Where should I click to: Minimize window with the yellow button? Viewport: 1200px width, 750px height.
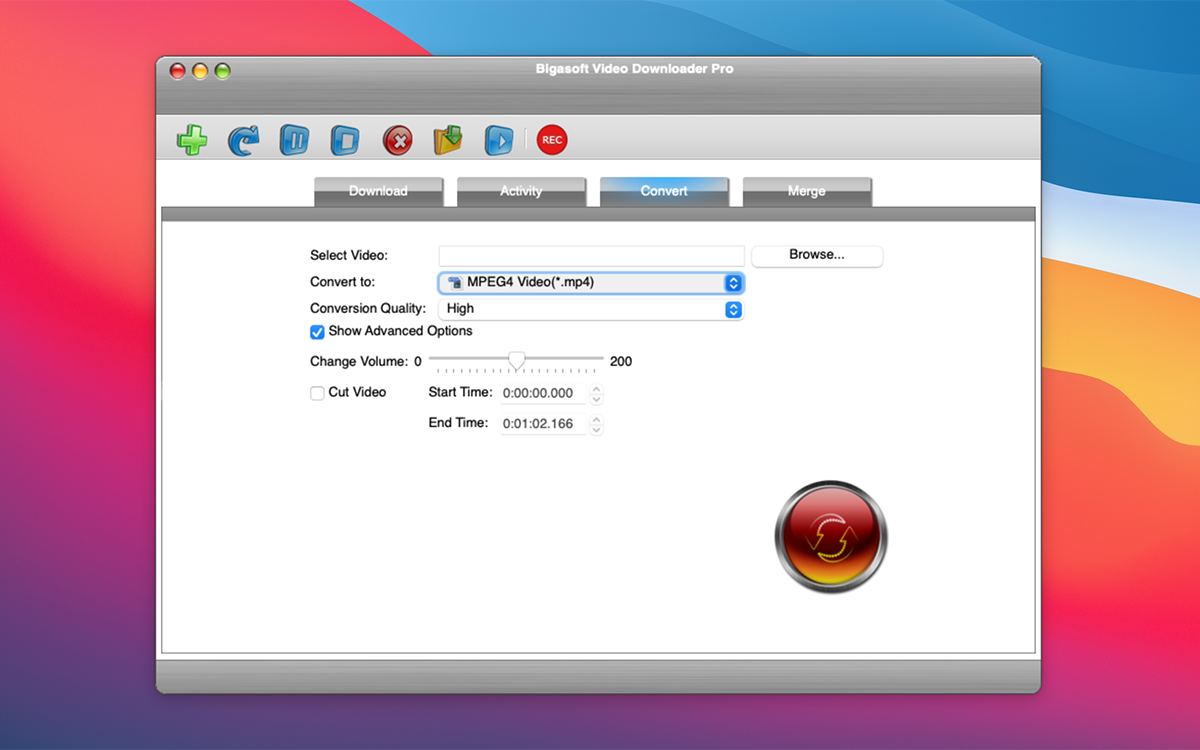pyautogui.click(x=200, y=71)
